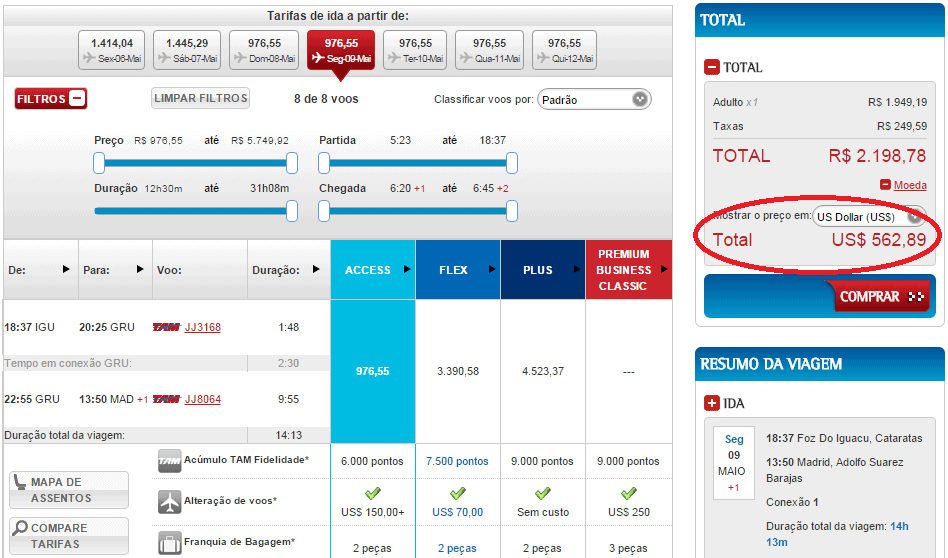Viewport: 948px width, 558px height.
Task: Click the TOTAL R$ 2.198,78 amount
Action: (877, 156)
